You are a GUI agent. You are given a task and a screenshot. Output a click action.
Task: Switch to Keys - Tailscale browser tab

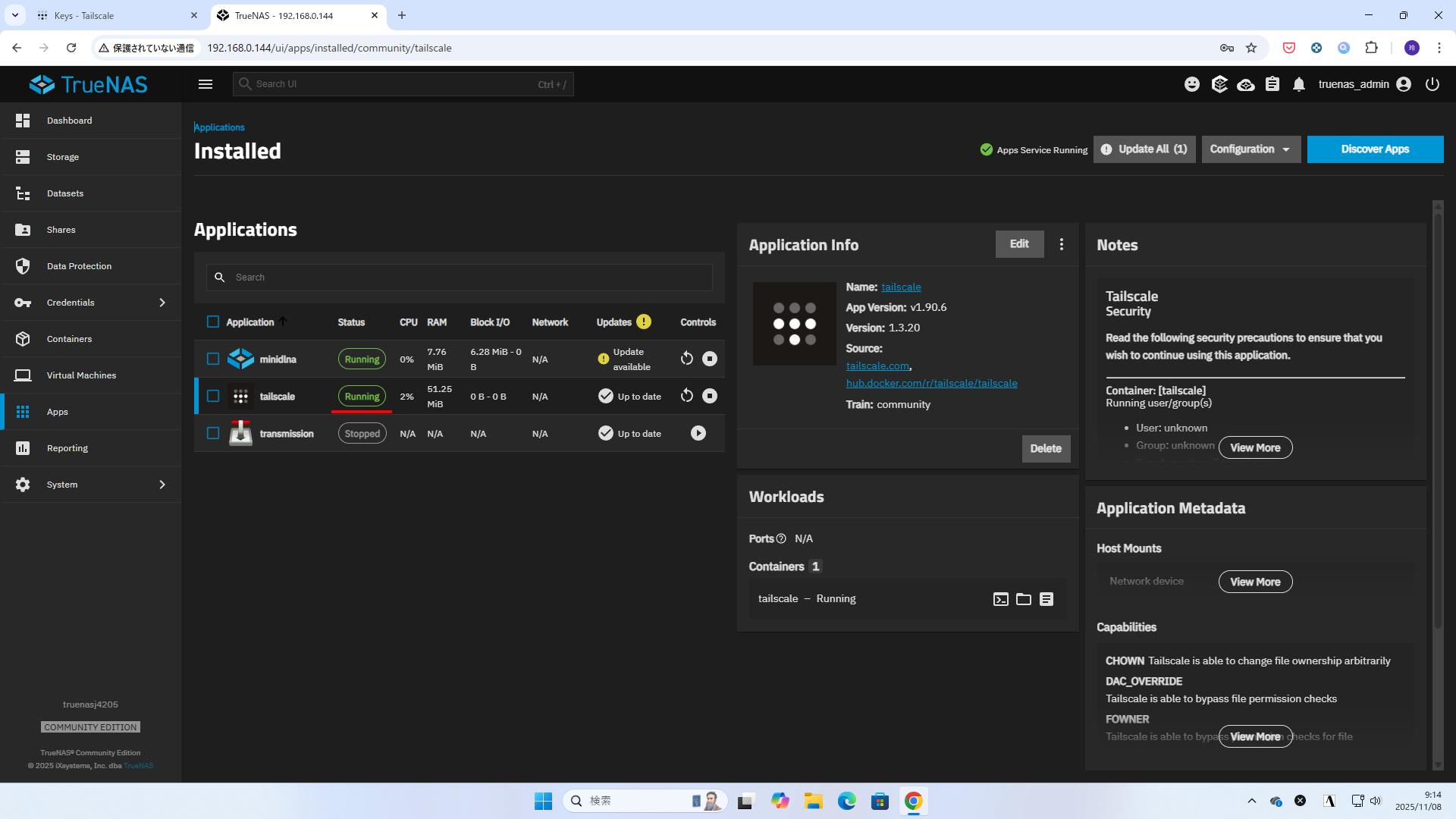[114, 15]
